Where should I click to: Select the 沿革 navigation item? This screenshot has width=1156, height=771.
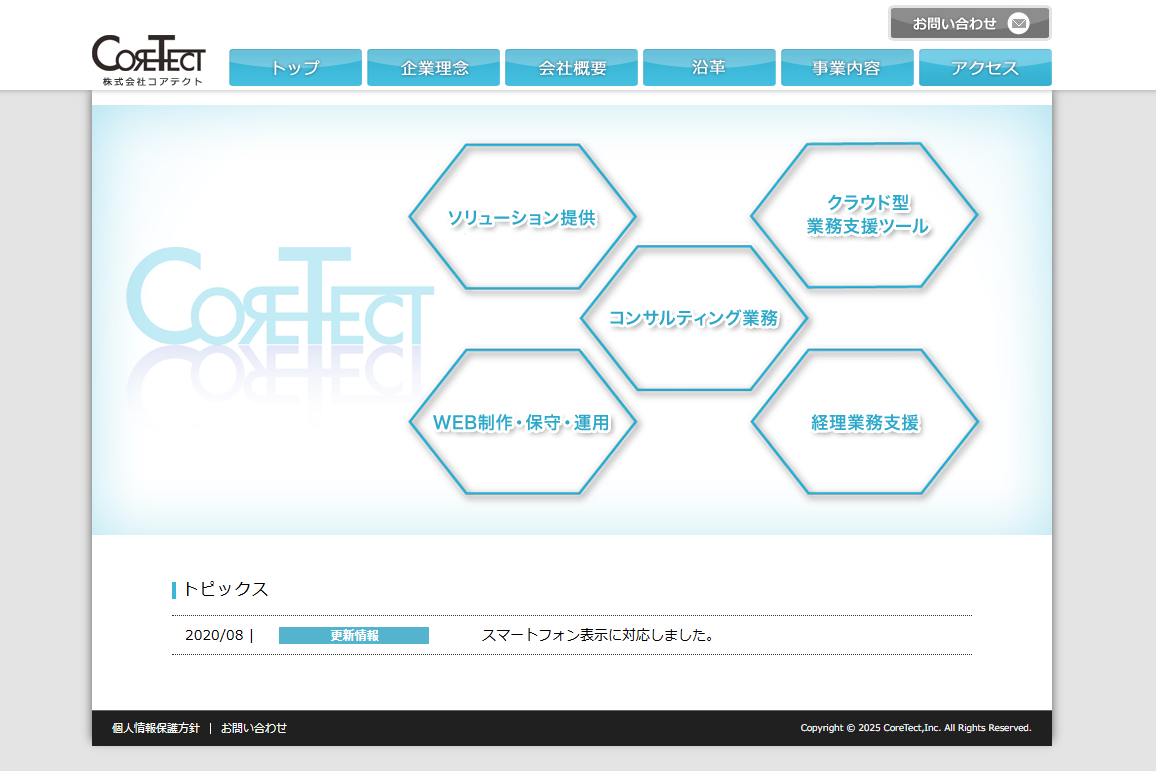709,67
